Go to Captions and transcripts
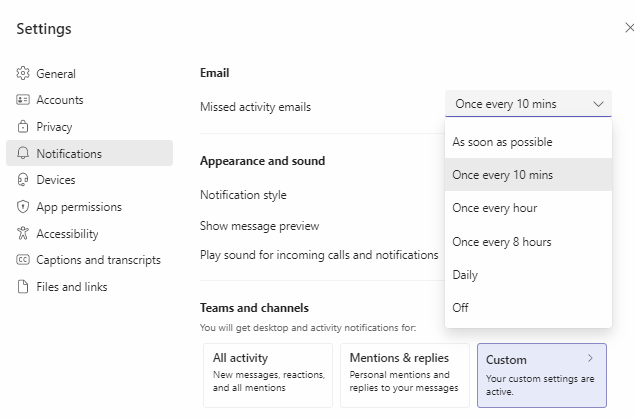634x419 pixels. coord(89,260)
